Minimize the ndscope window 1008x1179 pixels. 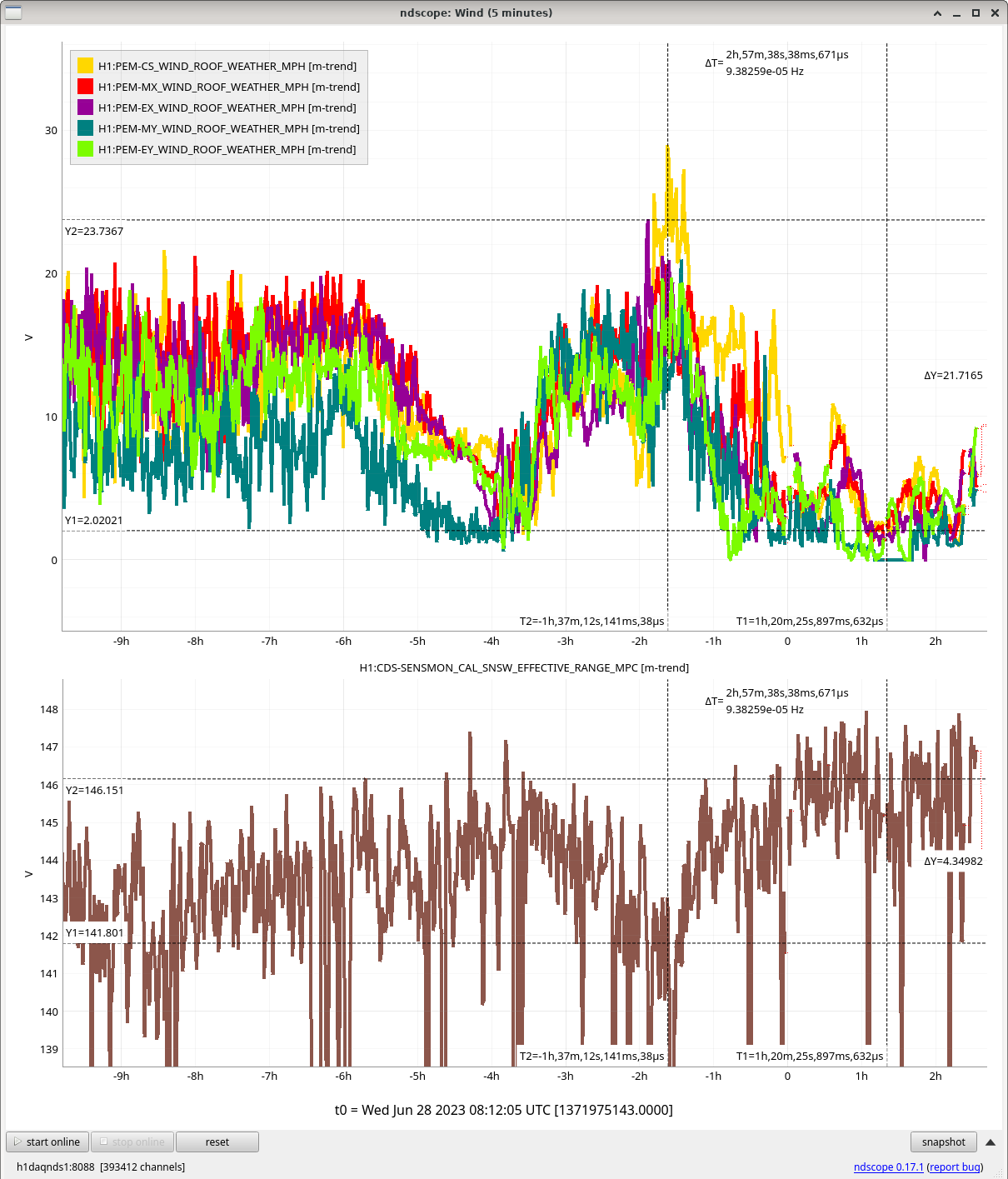click(957, 13)
